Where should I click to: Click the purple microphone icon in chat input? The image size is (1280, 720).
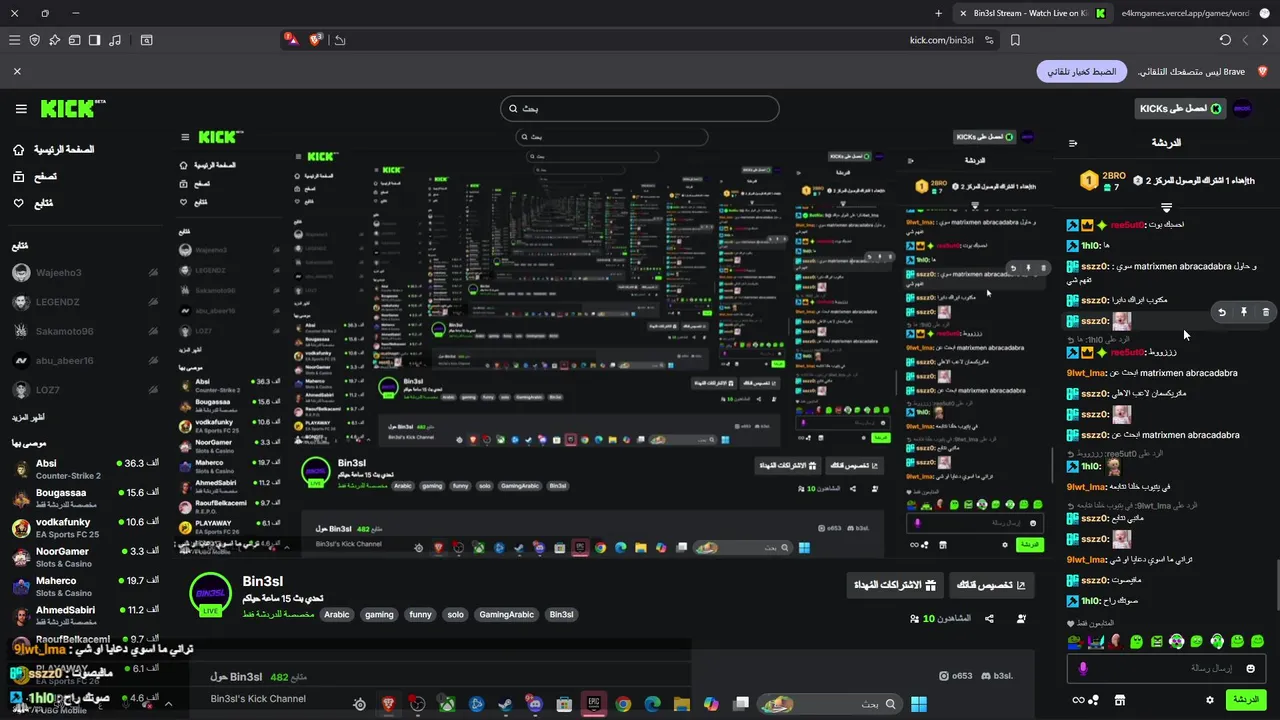(1083, 668)
